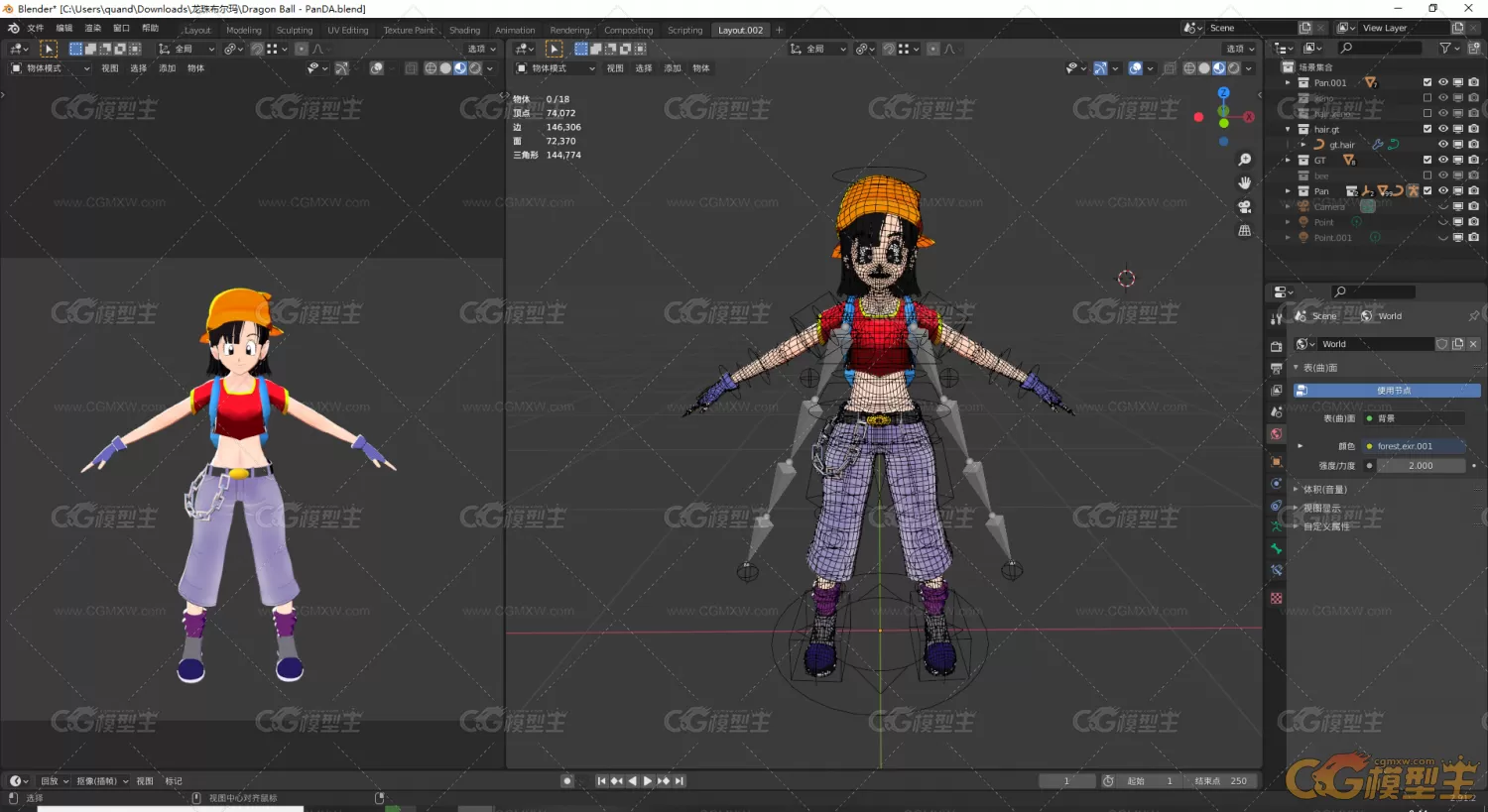This screenshot has width=1488, height=812.
Task: Click the zoom view magnifier gizmo
Action: 1245,160
